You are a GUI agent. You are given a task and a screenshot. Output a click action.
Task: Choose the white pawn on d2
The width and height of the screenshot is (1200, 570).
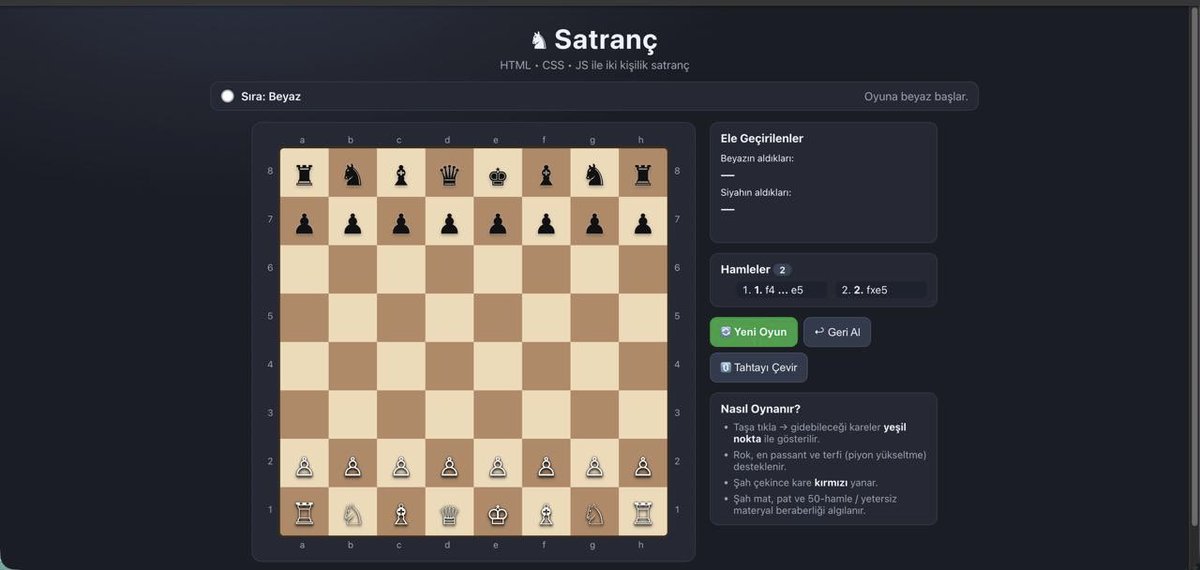click(449, 466)
